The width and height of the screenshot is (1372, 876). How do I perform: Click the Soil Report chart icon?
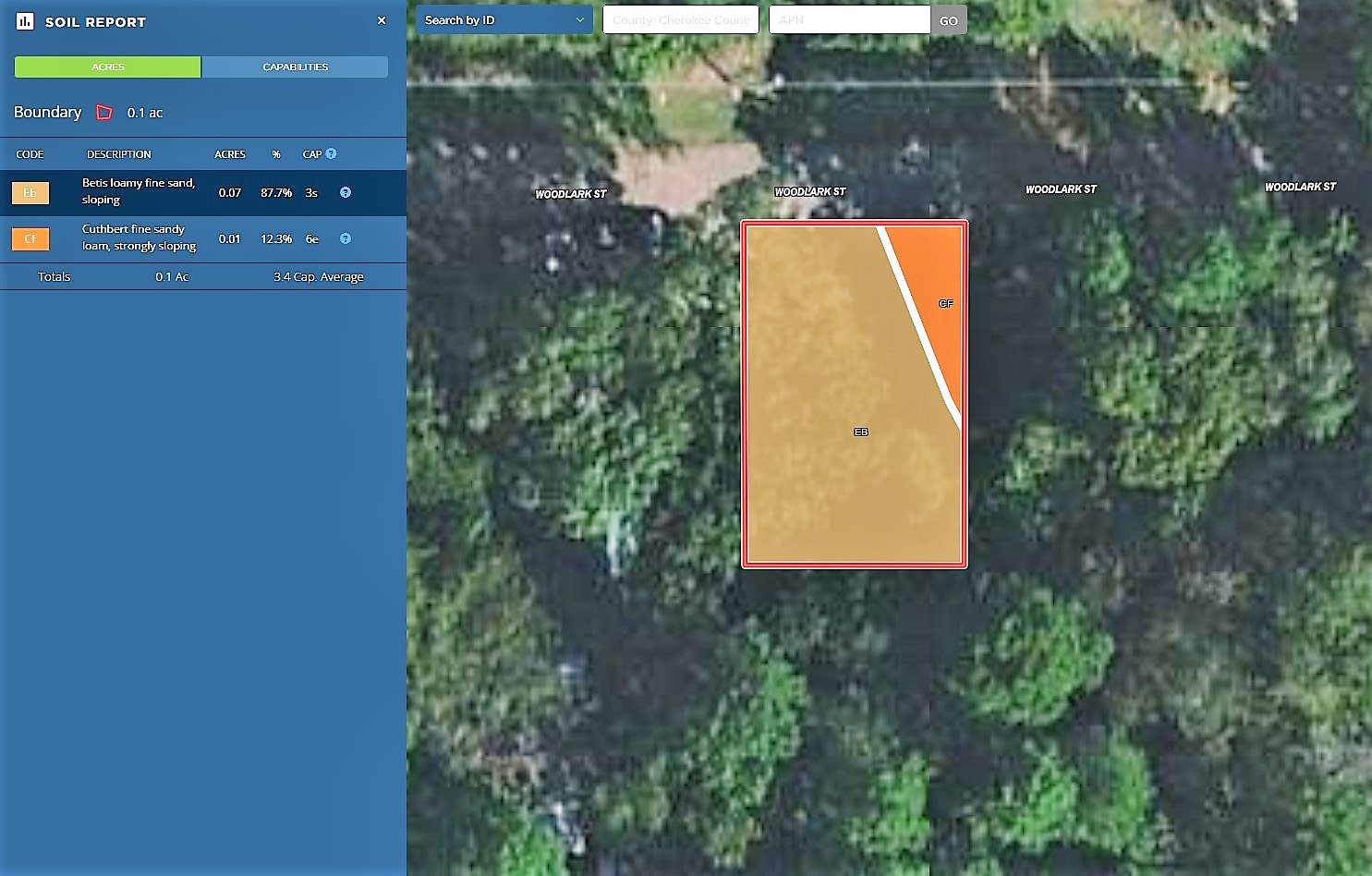25,21
